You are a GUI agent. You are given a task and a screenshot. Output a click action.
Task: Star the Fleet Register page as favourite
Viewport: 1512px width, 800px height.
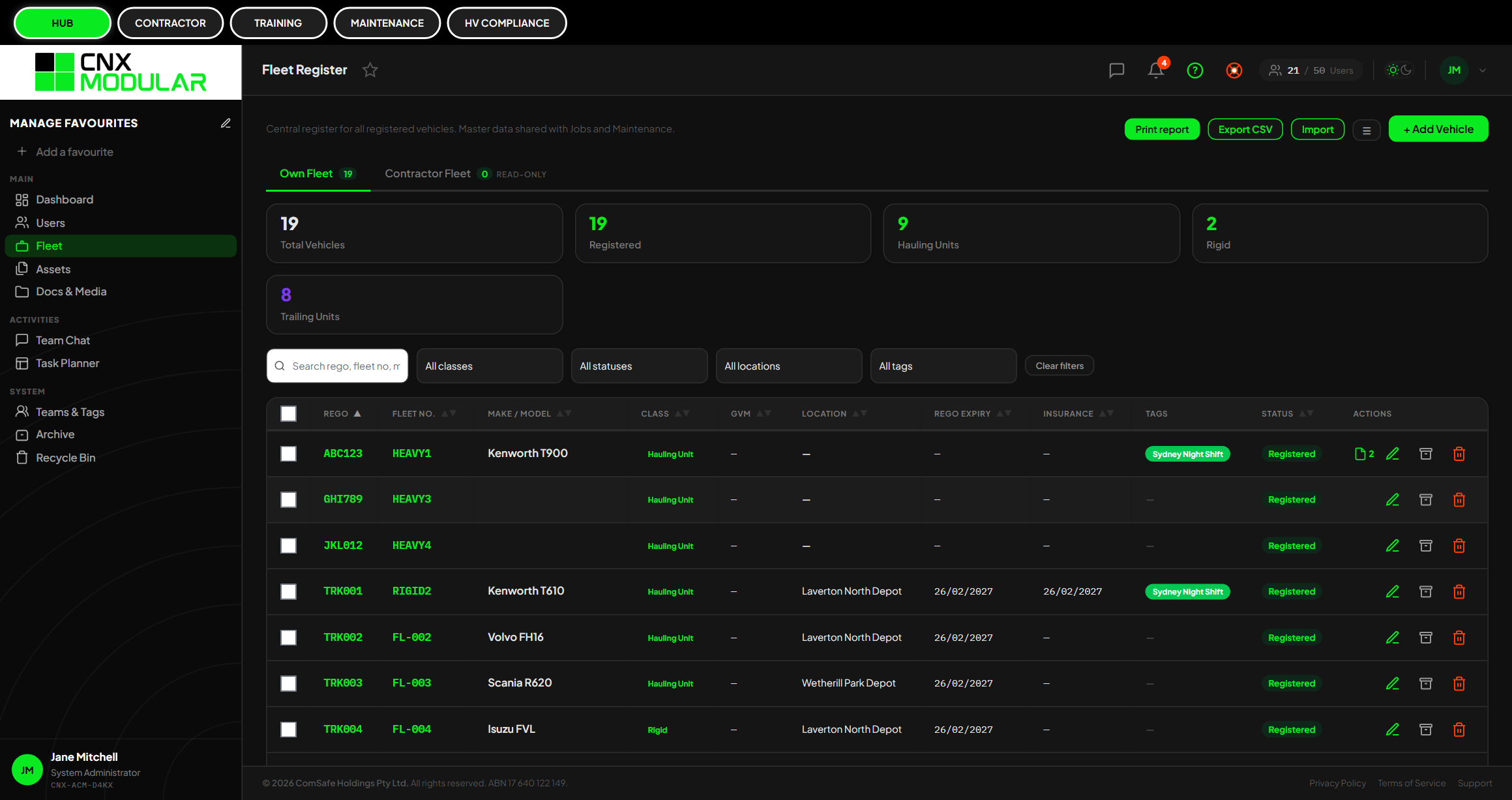(x=370, y=70)
